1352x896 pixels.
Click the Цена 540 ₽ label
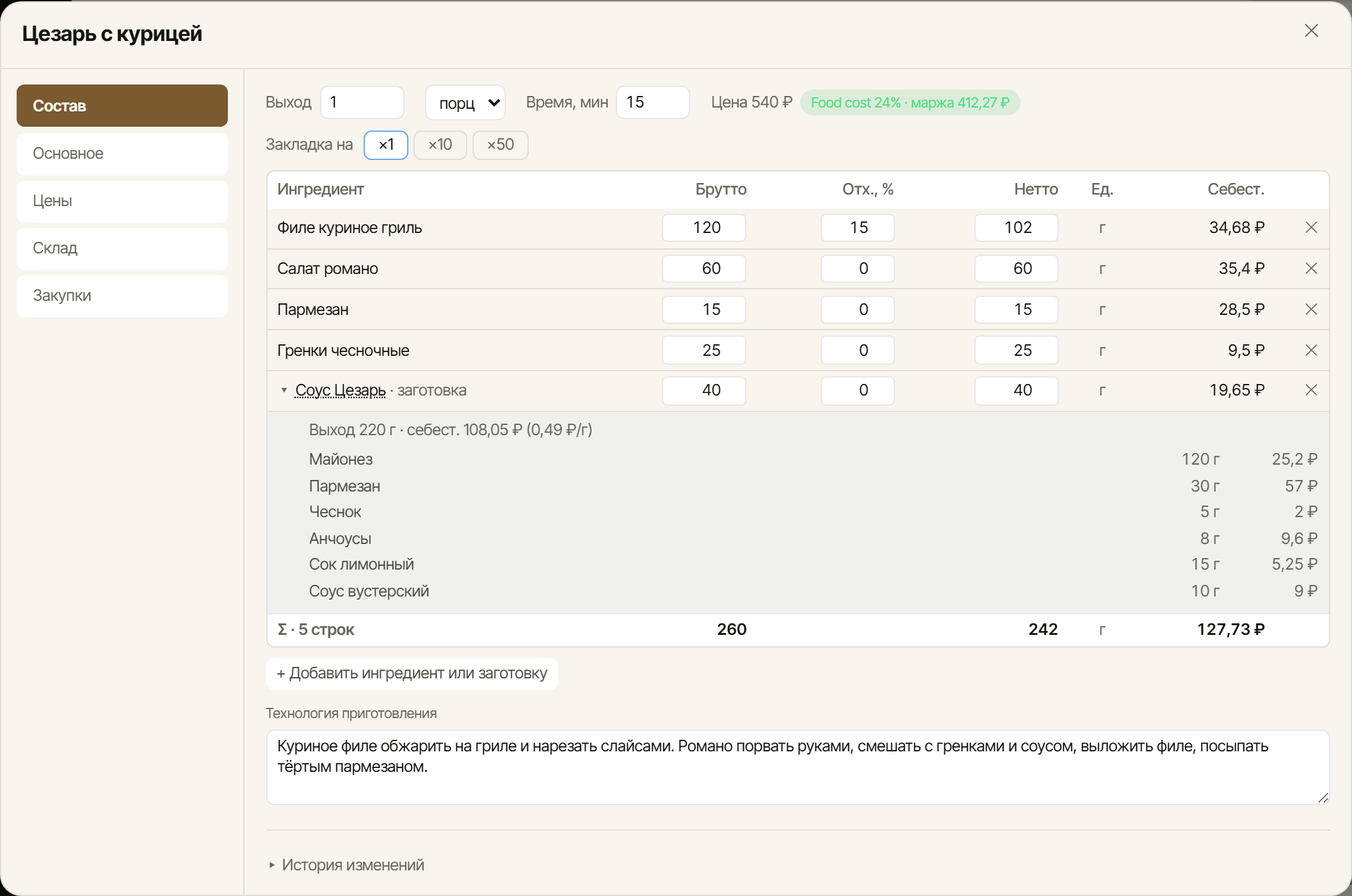click(x=752, y=102)
